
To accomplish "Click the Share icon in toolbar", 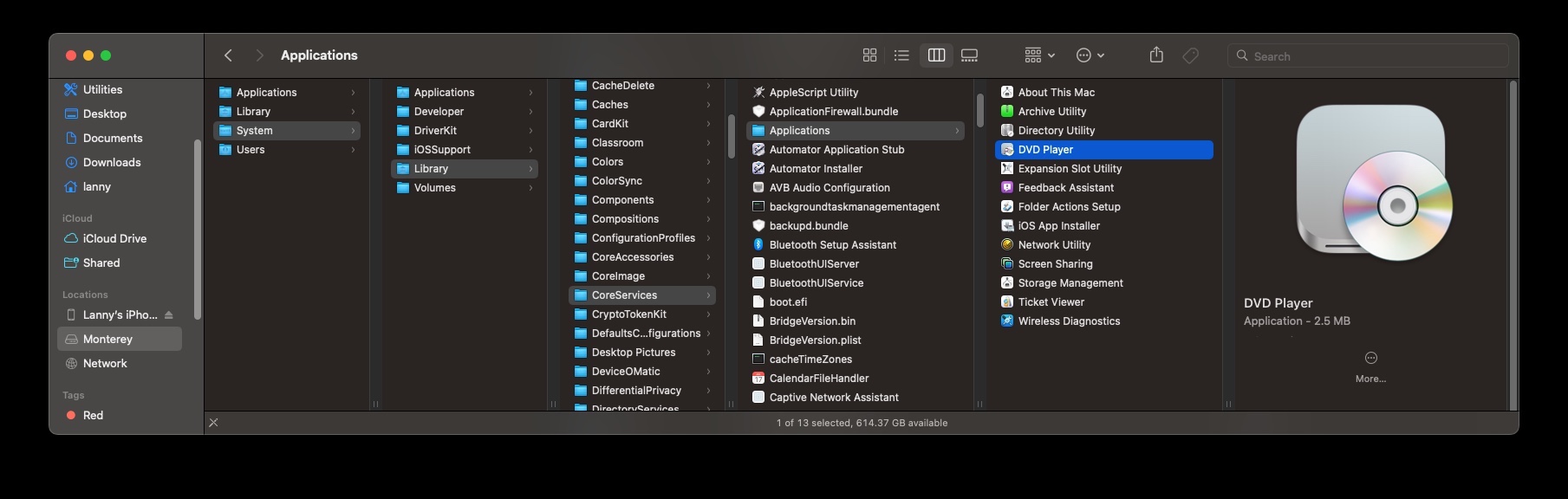I will (1156, 55).
